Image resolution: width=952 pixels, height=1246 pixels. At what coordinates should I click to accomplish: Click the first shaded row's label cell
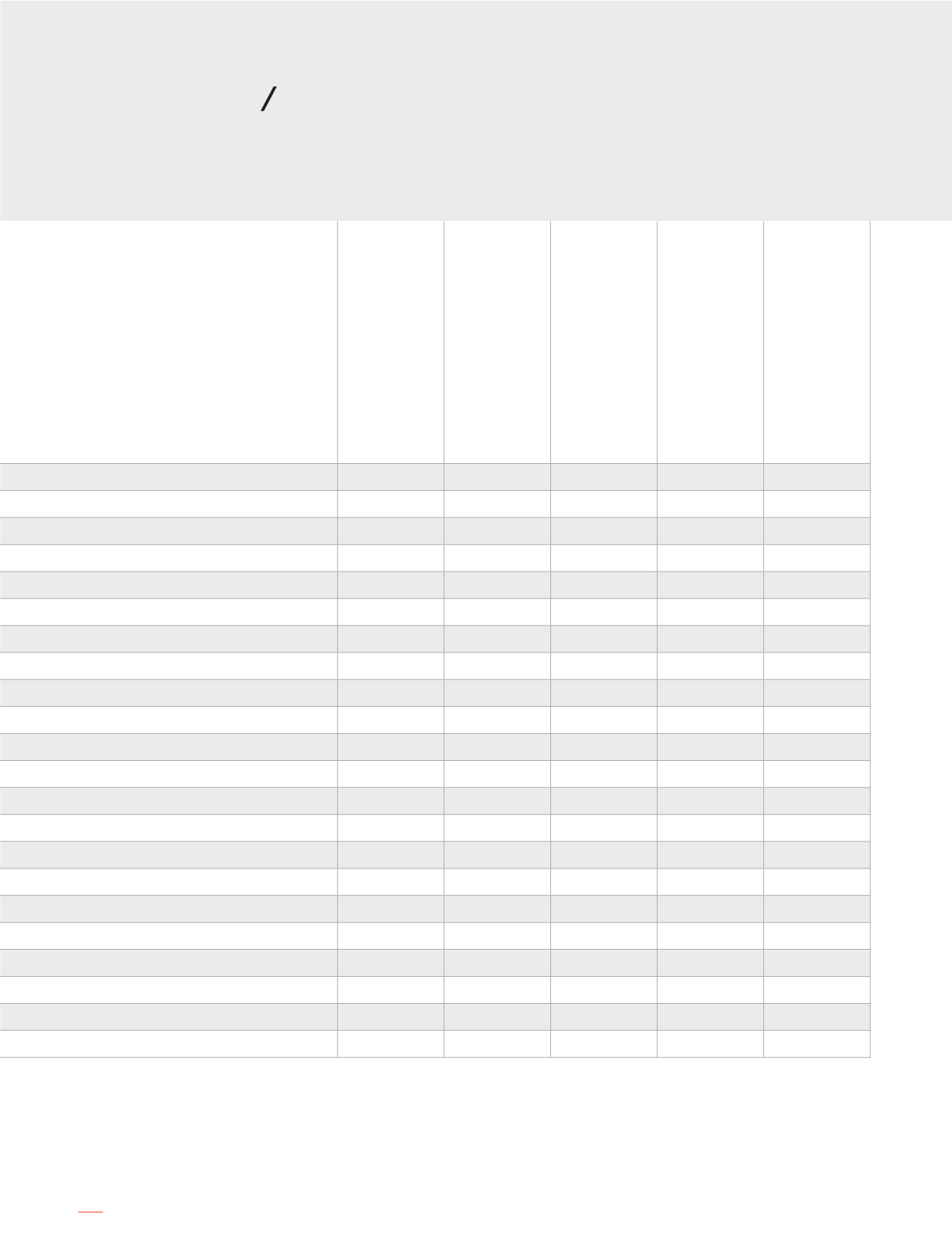(x=168, y=476)
